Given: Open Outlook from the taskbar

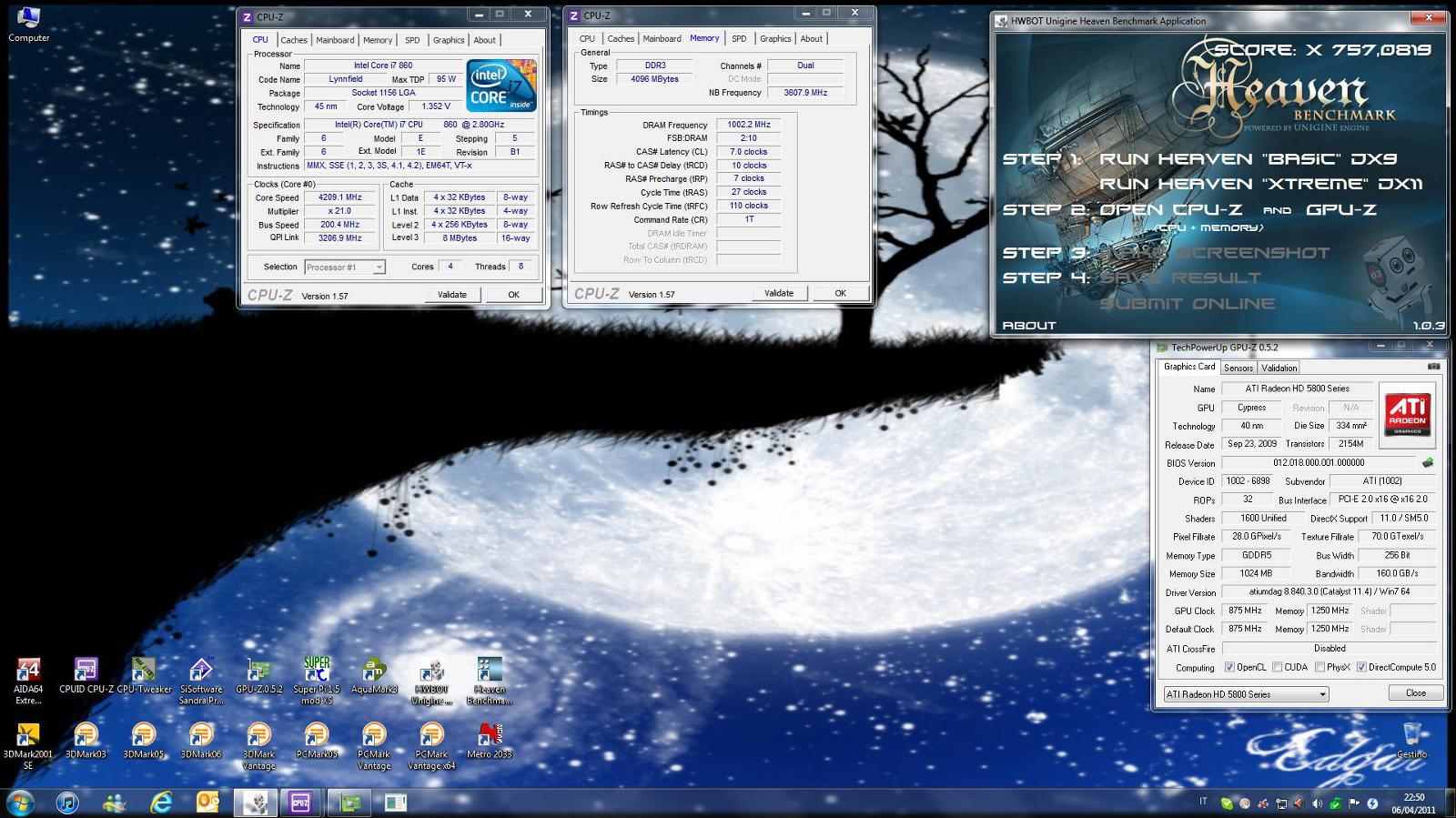Looking at the screenshot, I should (208, 803).
